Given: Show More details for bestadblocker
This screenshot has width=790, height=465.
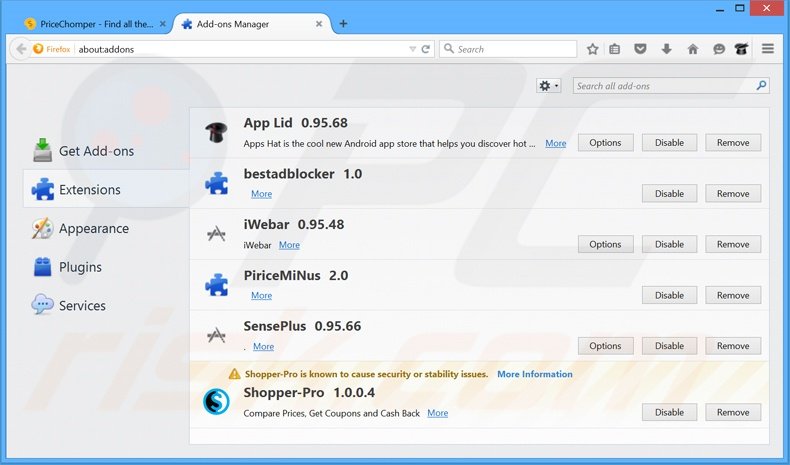Looking at the screenshot, I should coord(261,194).
